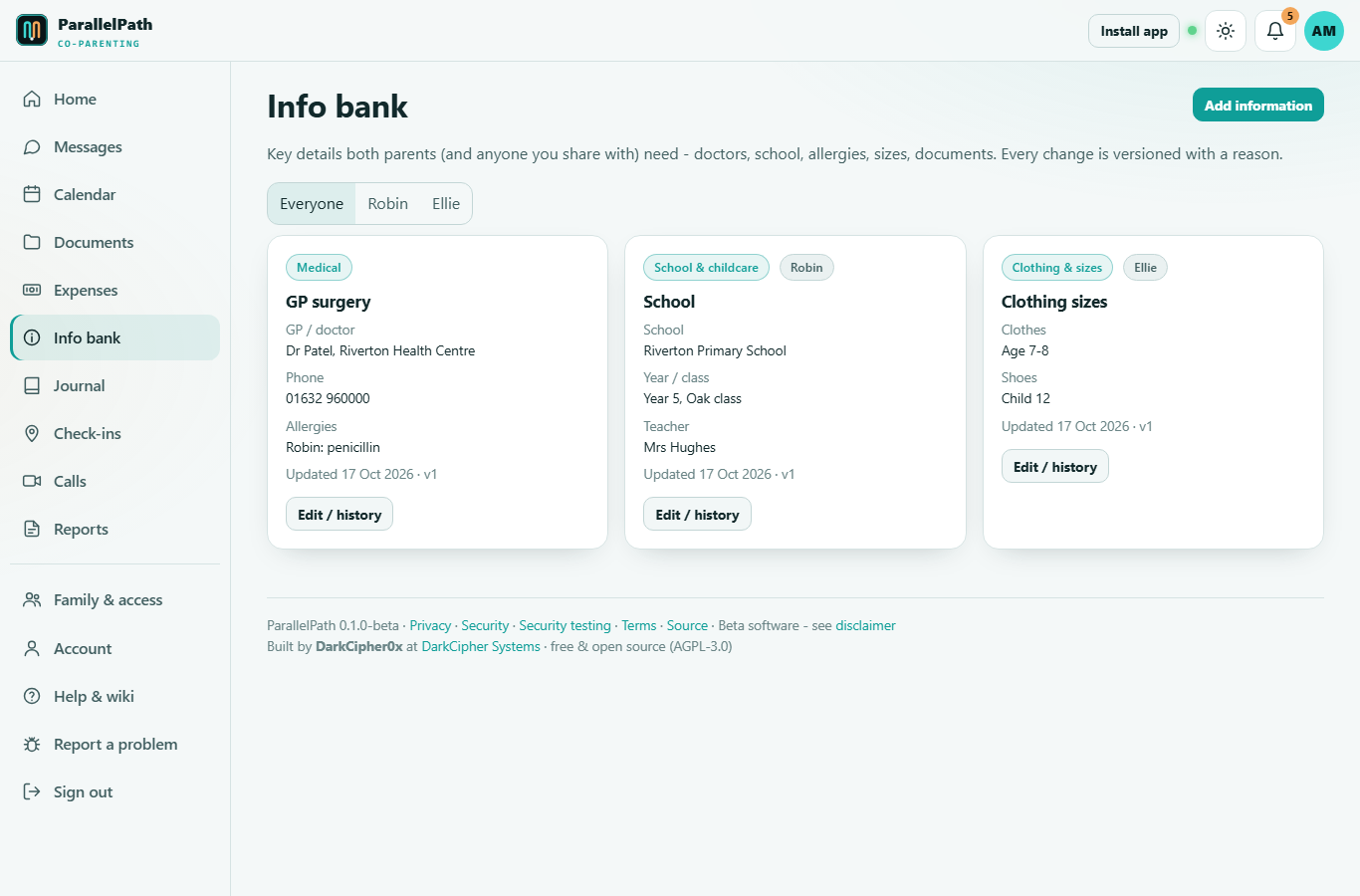The image size is (1360, 896).
Task: Open Edit / history for GP surgery
Action: click(x=340, y=515)
